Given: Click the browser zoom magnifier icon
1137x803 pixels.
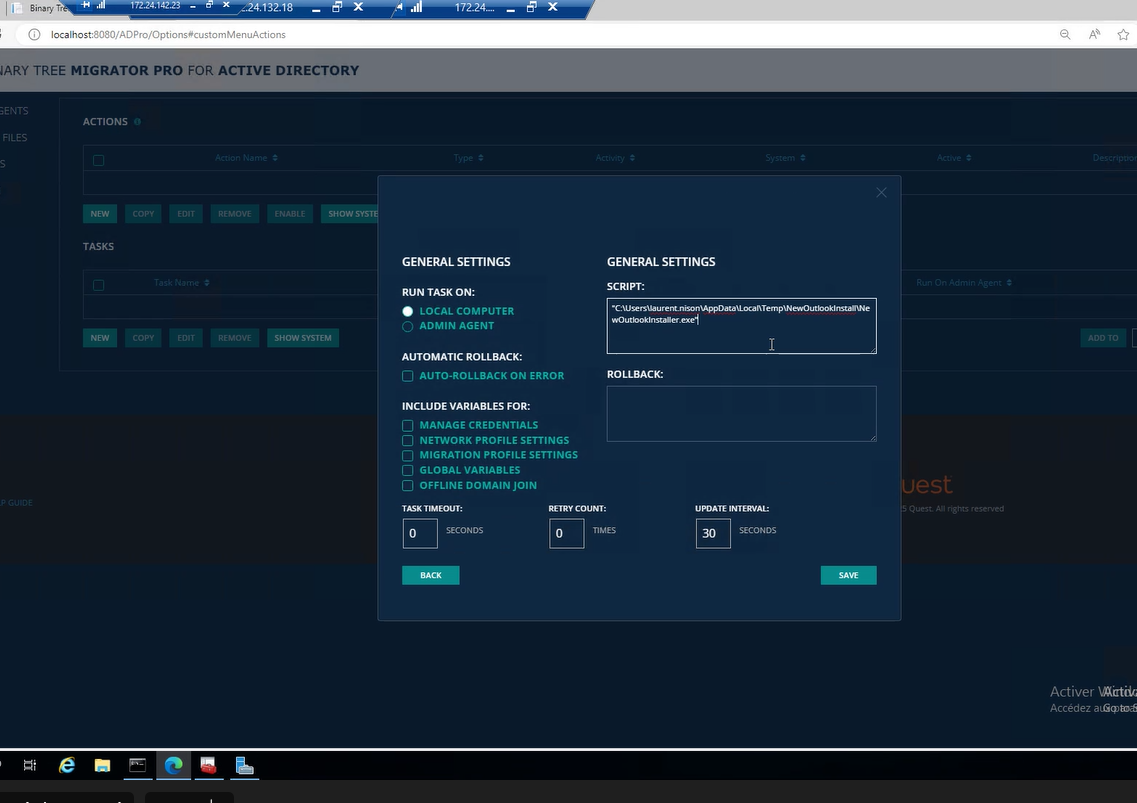Looking at the screenshot, I should [x=1064, y=34].
